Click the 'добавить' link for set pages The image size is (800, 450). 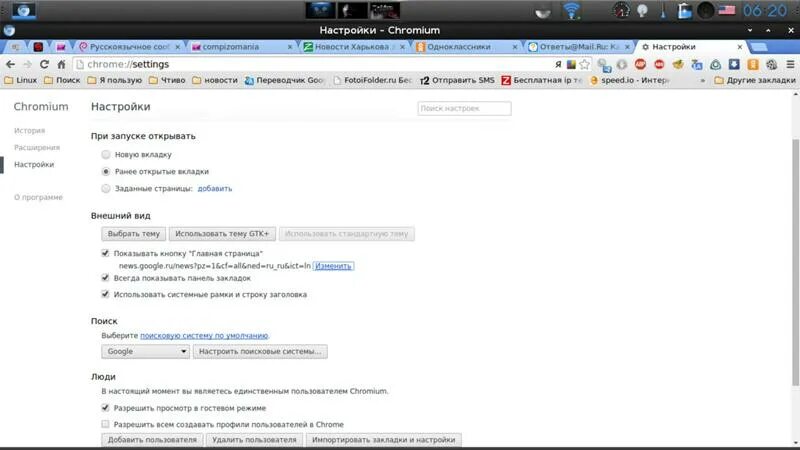pos(215,189)
